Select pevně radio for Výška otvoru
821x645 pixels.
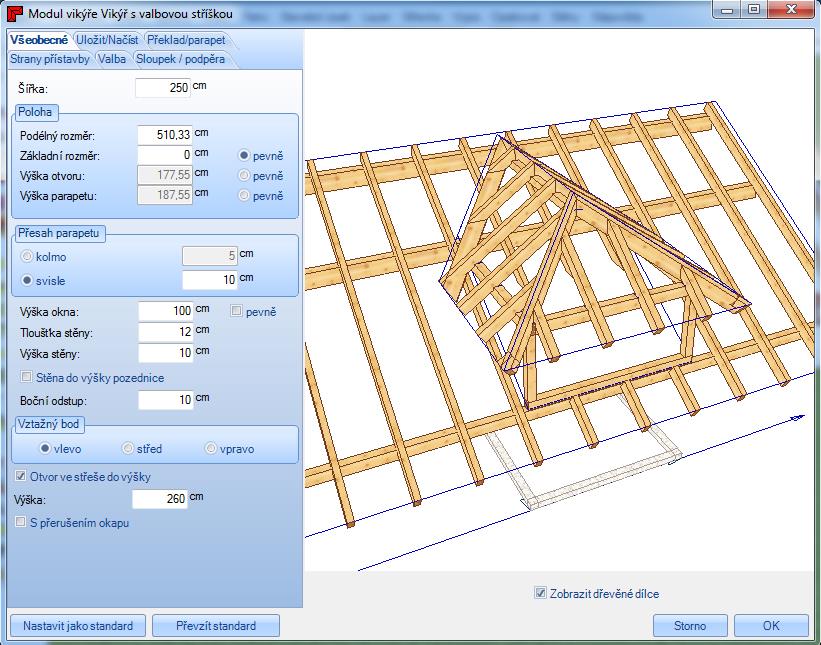[x=244, y=175]
